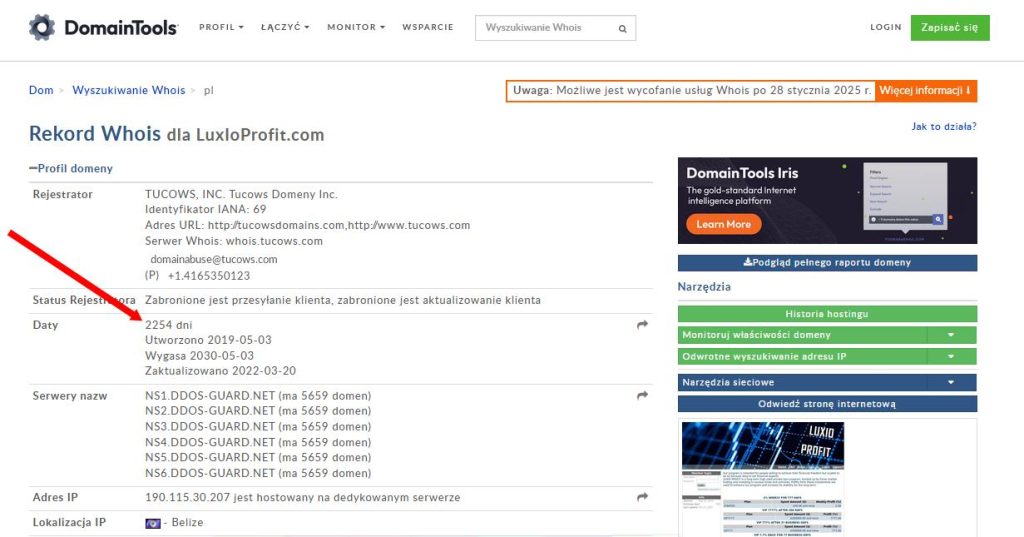The image size is (1024, 537).
Task: Click the Belize flag icon
Action: pos(153,523)
